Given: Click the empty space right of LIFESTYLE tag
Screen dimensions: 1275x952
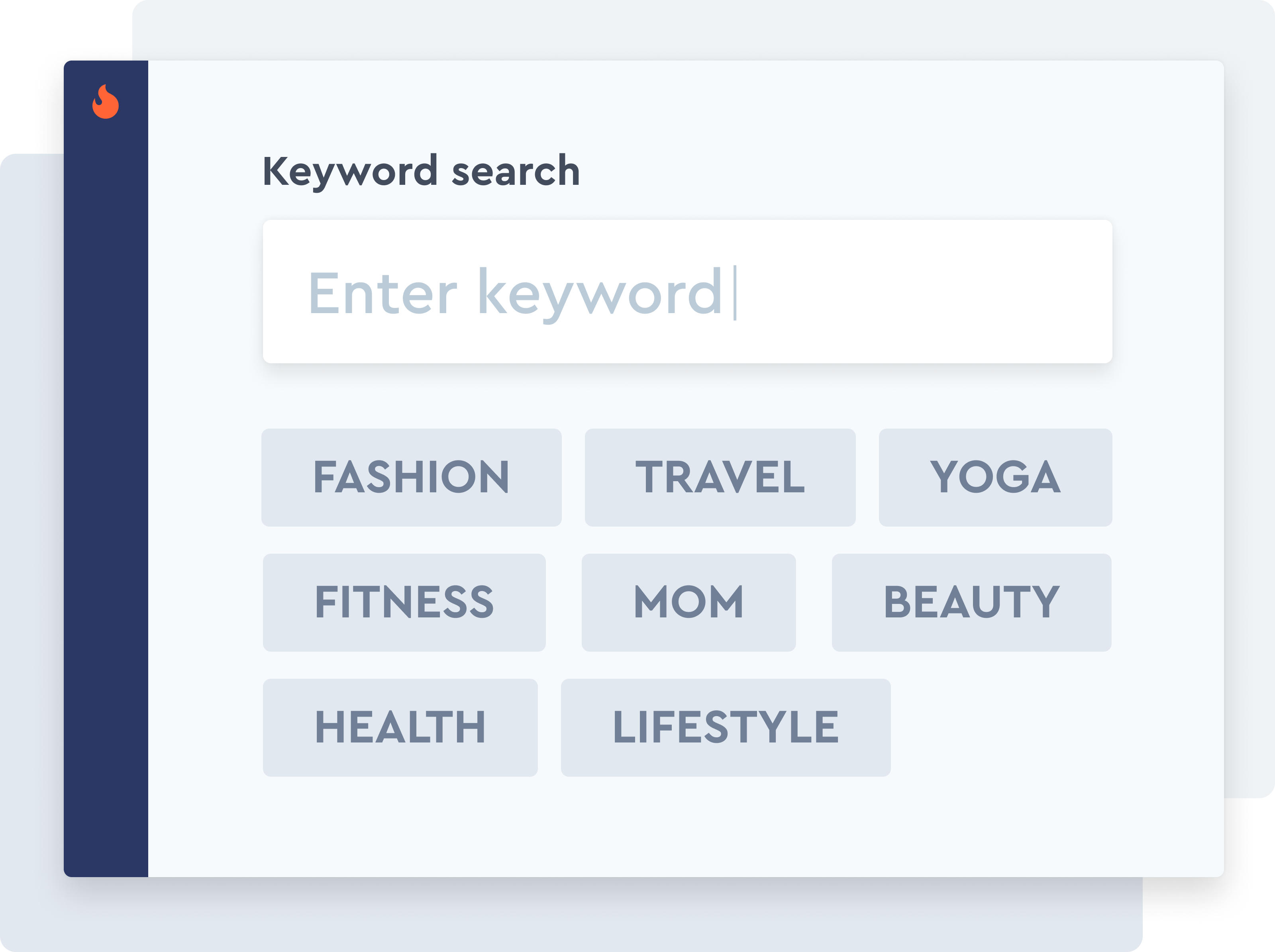Looking at the screenshot, I should tap(1003, 727).
